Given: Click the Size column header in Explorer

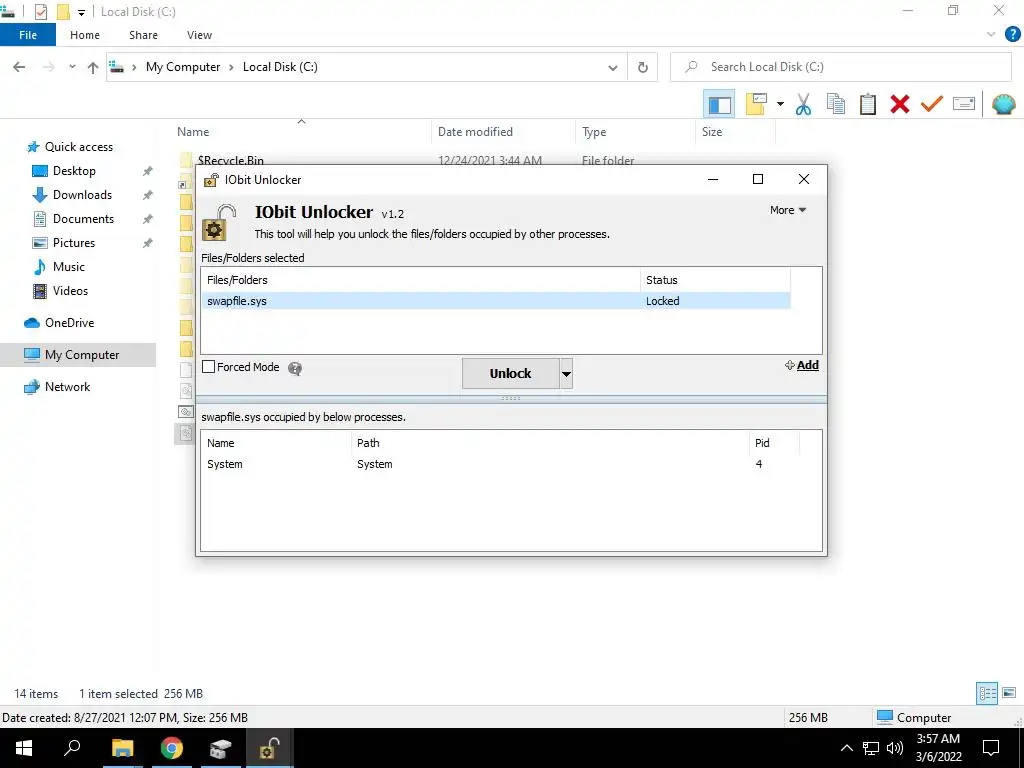Looking at the screenshot, I should click(735, 132).
